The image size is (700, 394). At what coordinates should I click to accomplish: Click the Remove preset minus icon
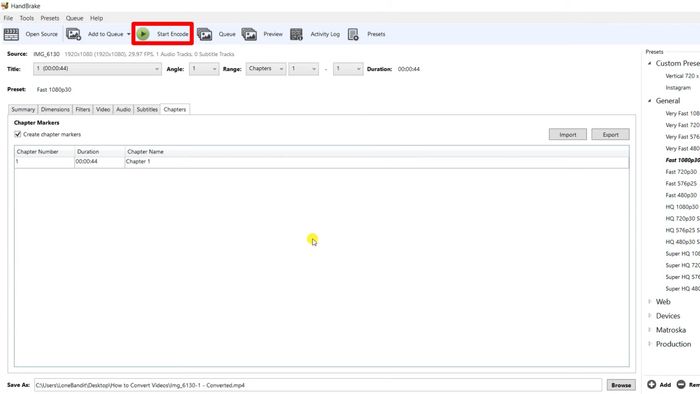681,384
